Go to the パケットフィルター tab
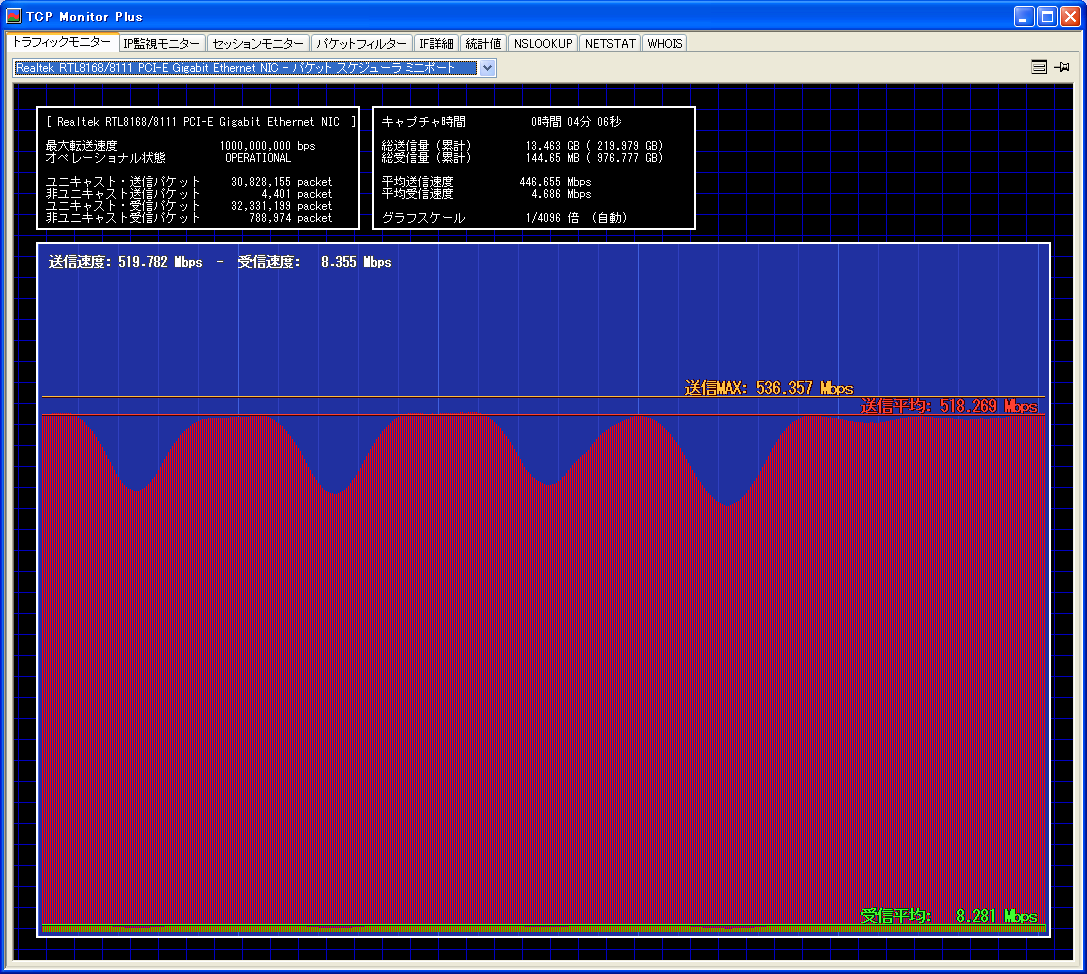The image size is (1087, 974). pos(361,44)
